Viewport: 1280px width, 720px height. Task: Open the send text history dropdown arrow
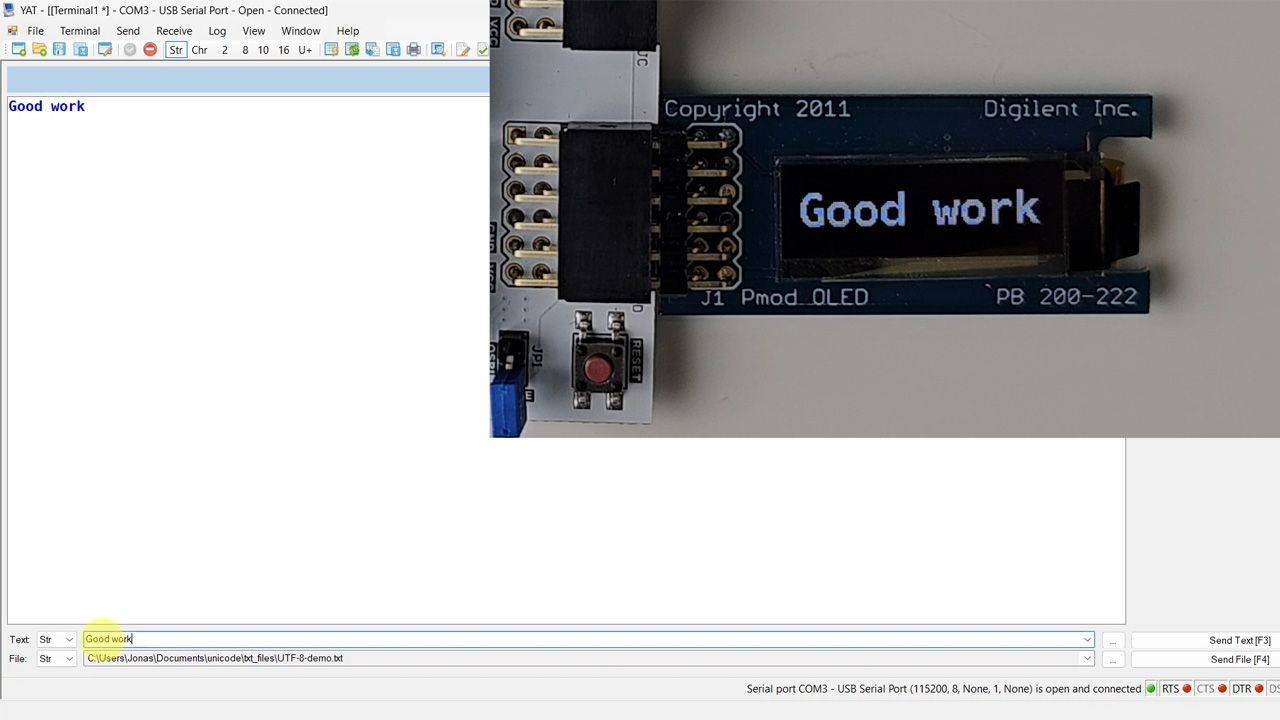[x=1087, y=640]
